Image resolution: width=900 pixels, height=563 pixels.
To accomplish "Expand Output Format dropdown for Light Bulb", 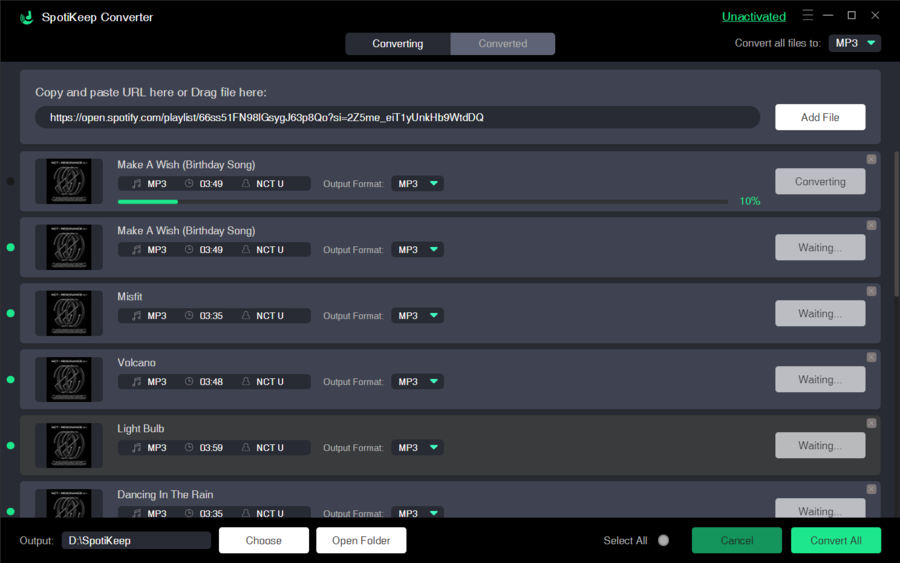I will (417, 448).
